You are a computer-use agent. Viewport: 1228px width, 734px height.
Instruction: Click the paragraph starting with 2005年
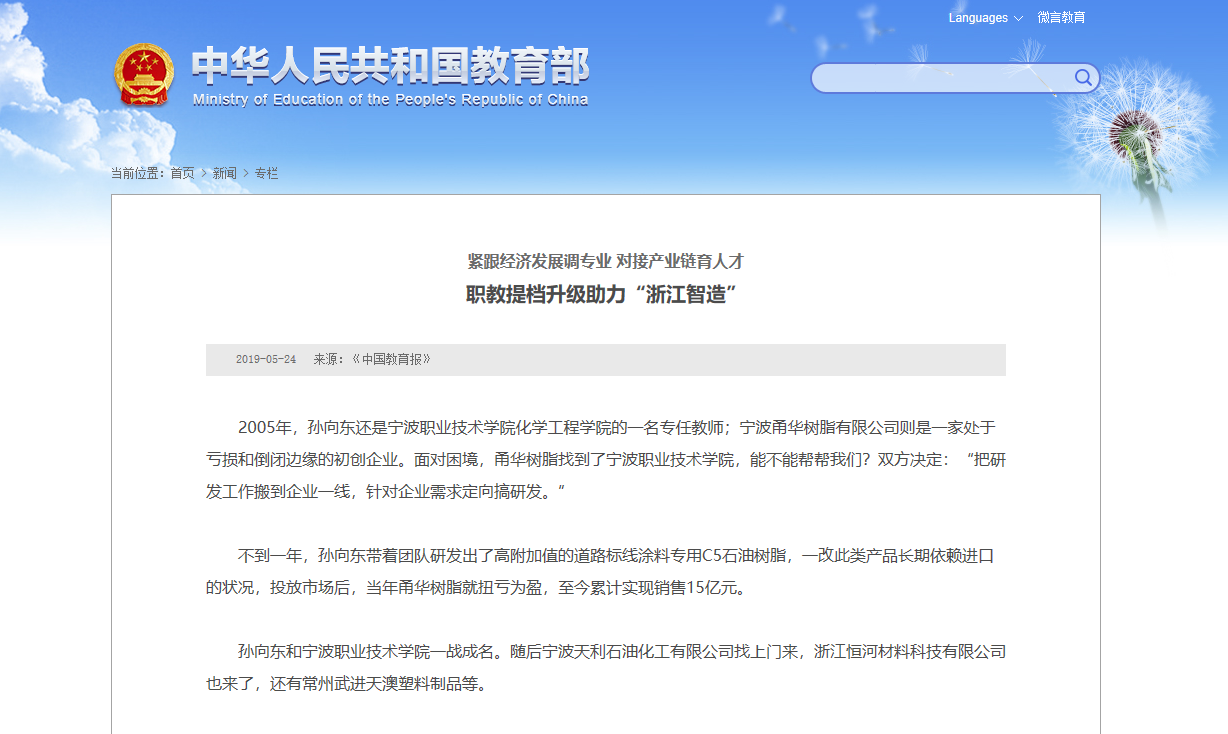pyautogui.click(x=605, y=461)
